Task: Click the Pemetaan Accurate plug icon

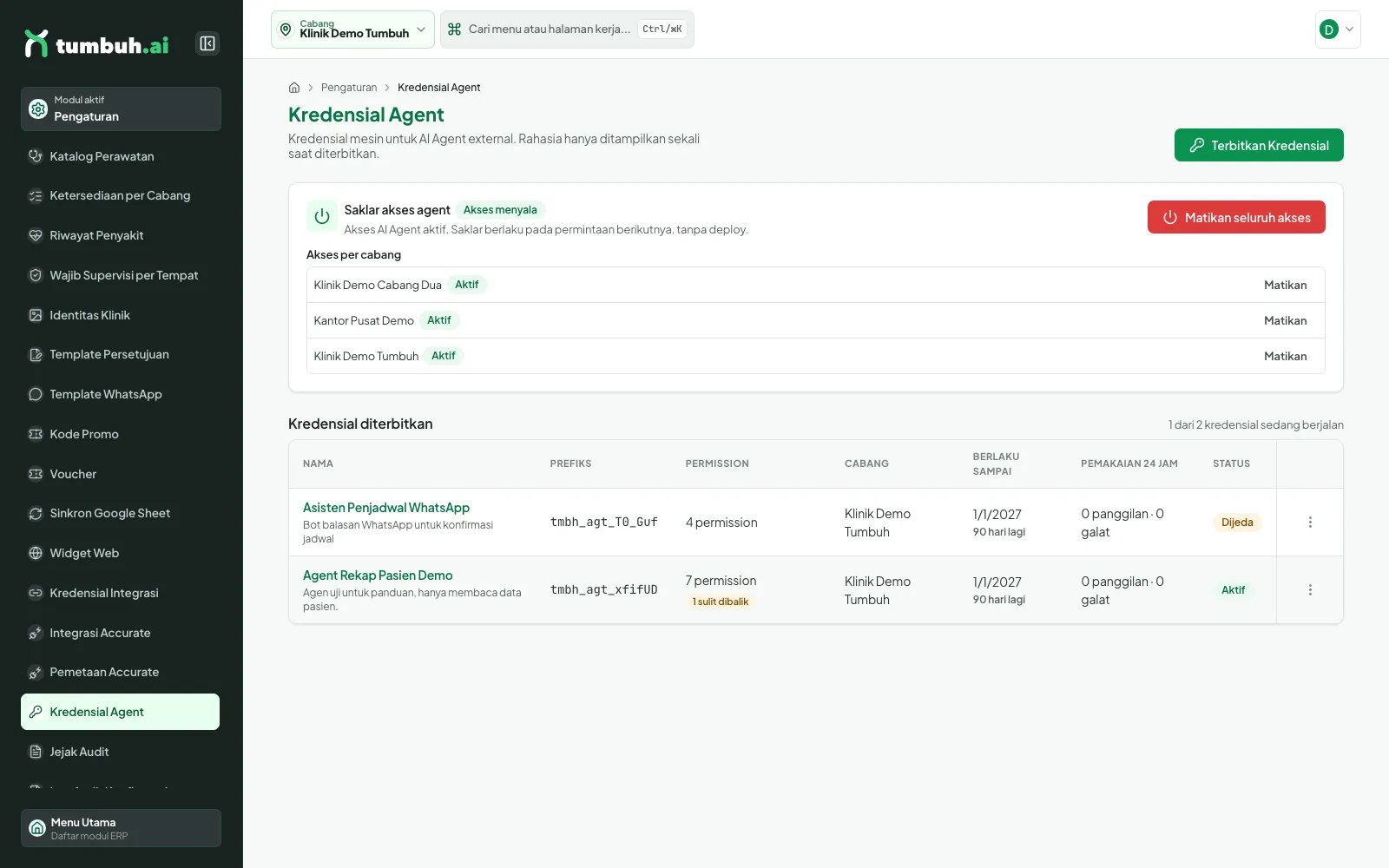Action: 36,672
